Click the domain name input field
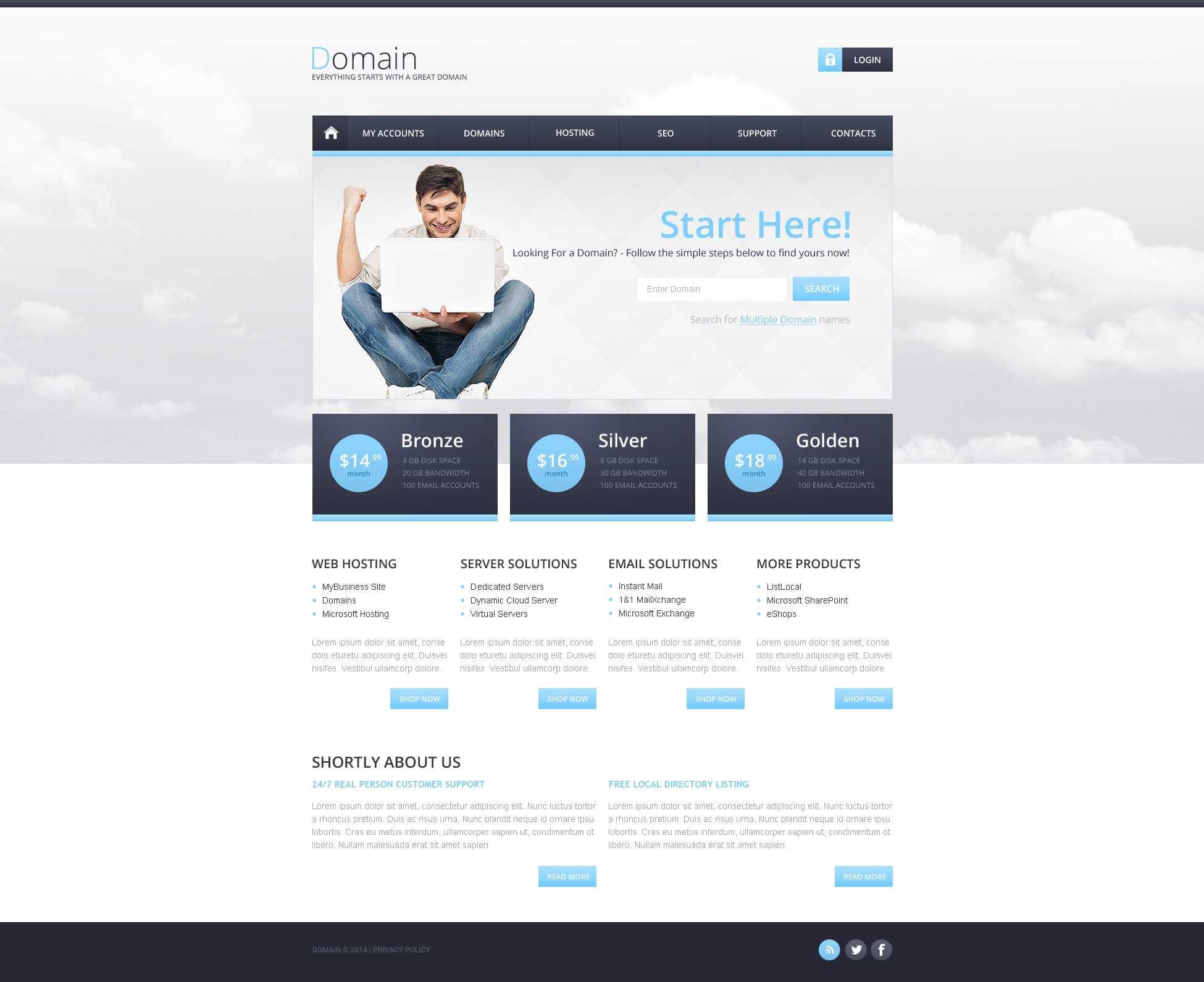 click(x=710, y=289)
